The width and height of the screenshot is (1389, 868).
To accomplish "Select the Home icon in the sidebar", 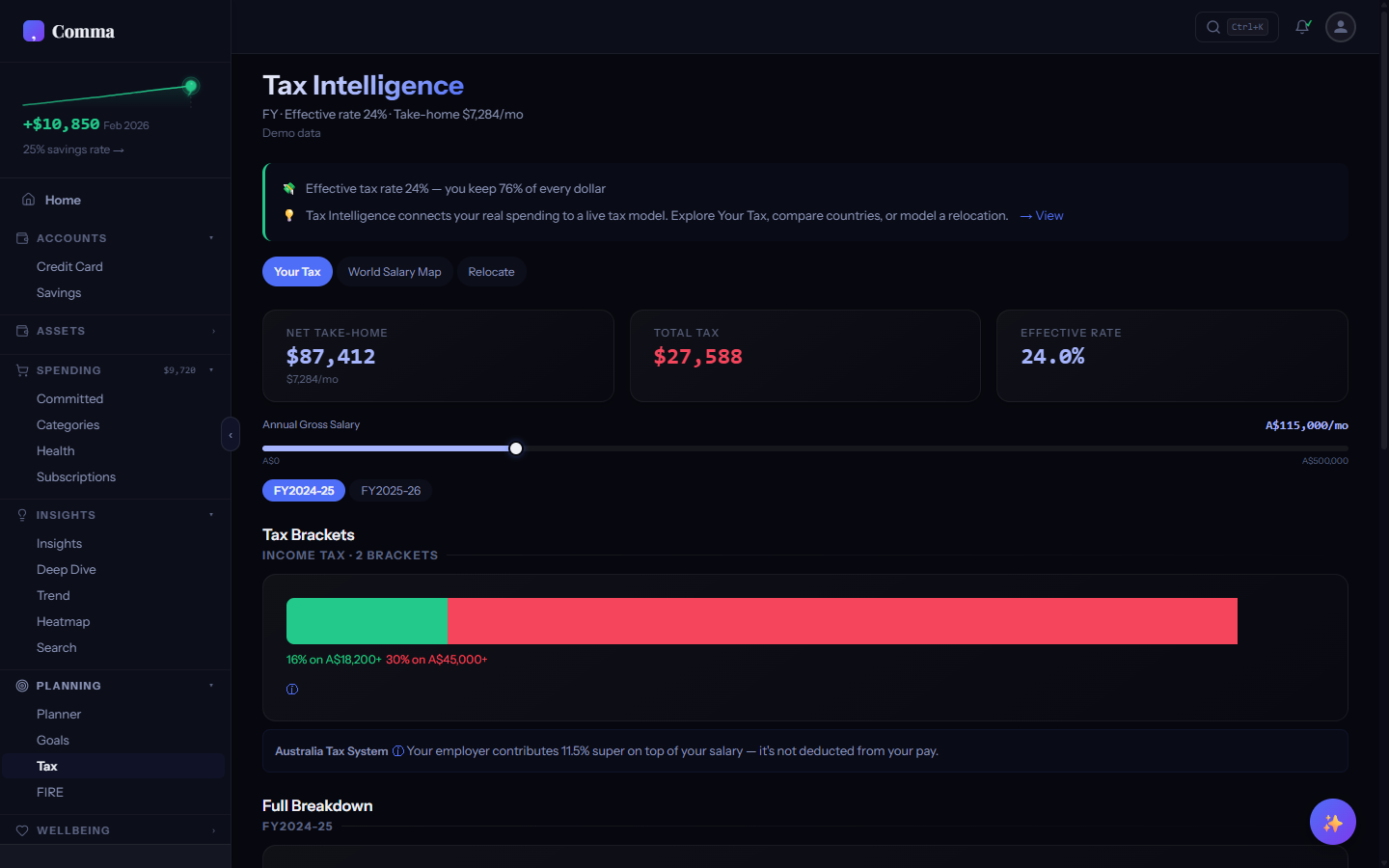I will pos(29,199).
